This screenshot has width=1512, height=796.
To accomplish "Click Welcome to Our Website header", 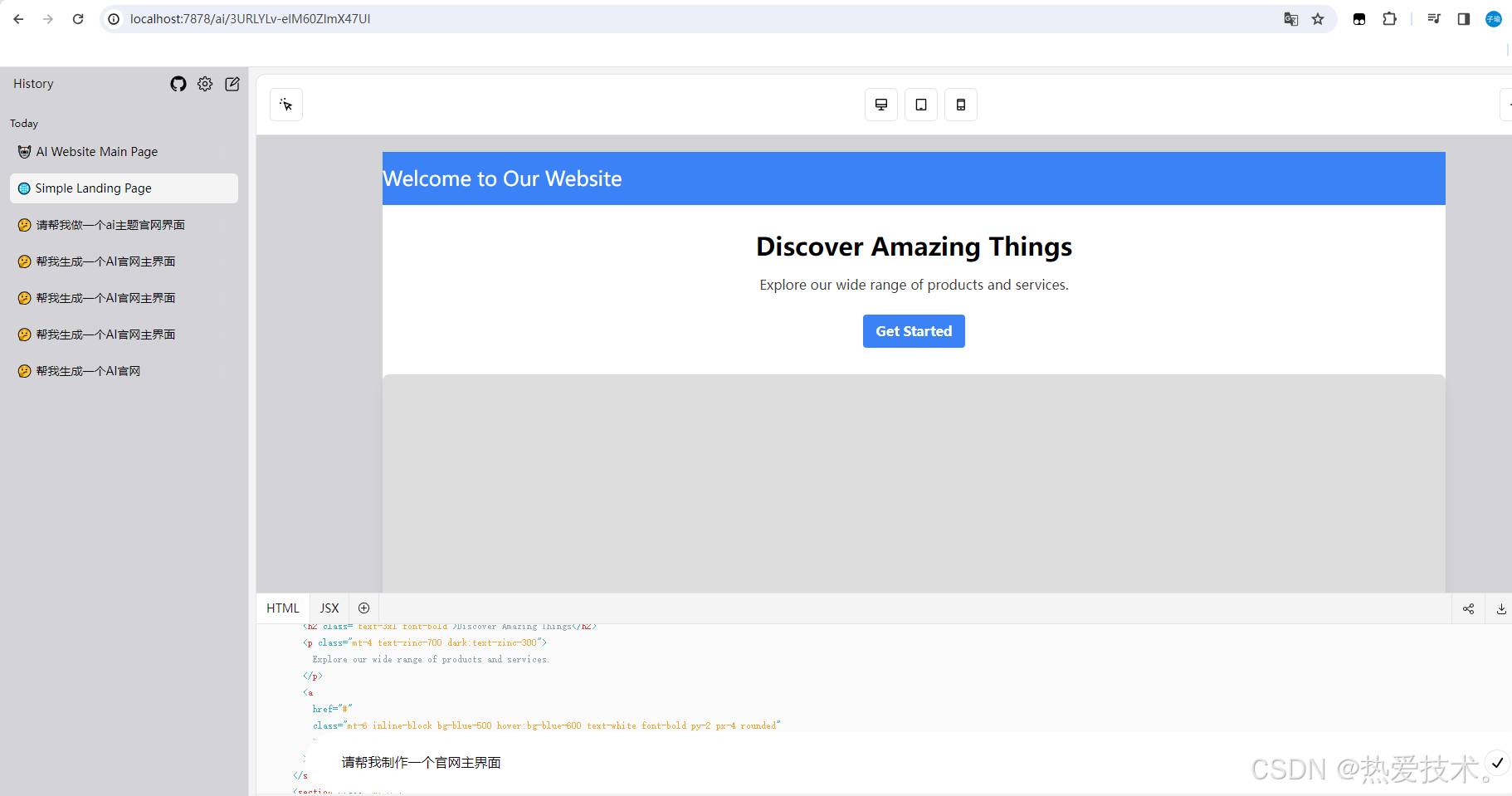I will [502, 178].
